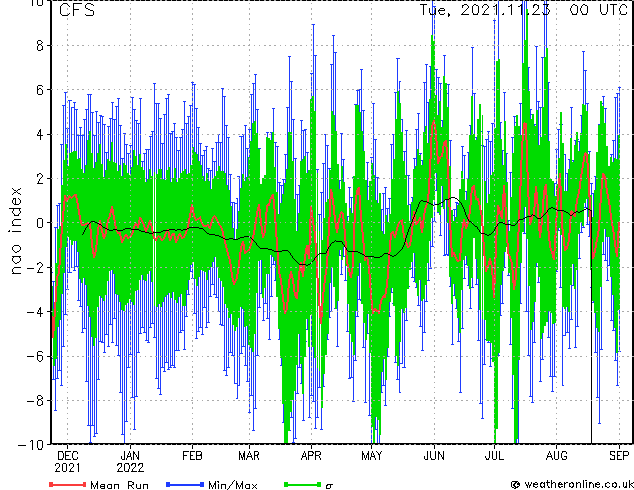Click the AUG month label
The image size is (634, 490).
[556, 456]
